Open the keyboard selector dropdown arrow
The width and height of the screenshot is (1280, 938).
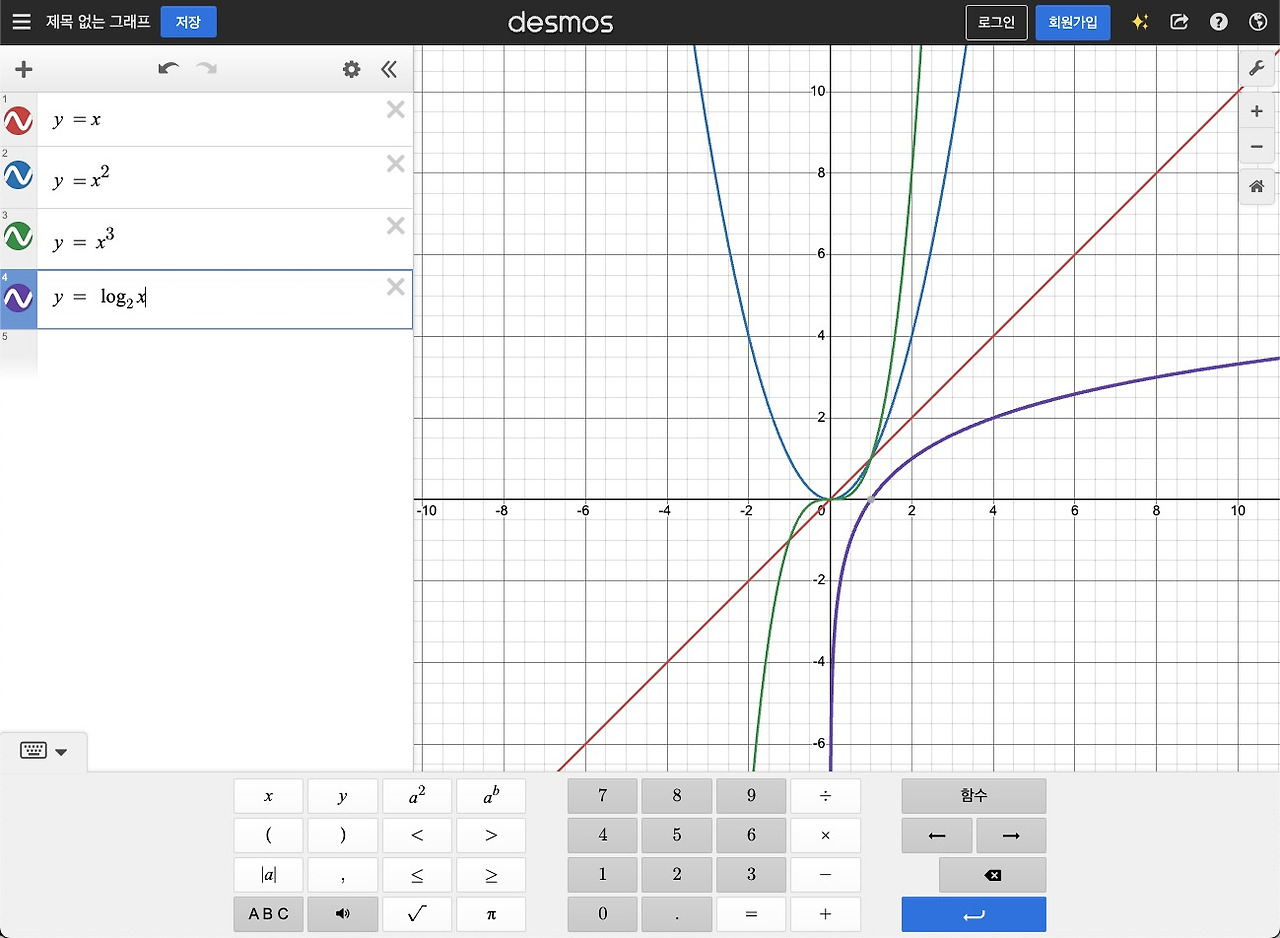[62, 751]
